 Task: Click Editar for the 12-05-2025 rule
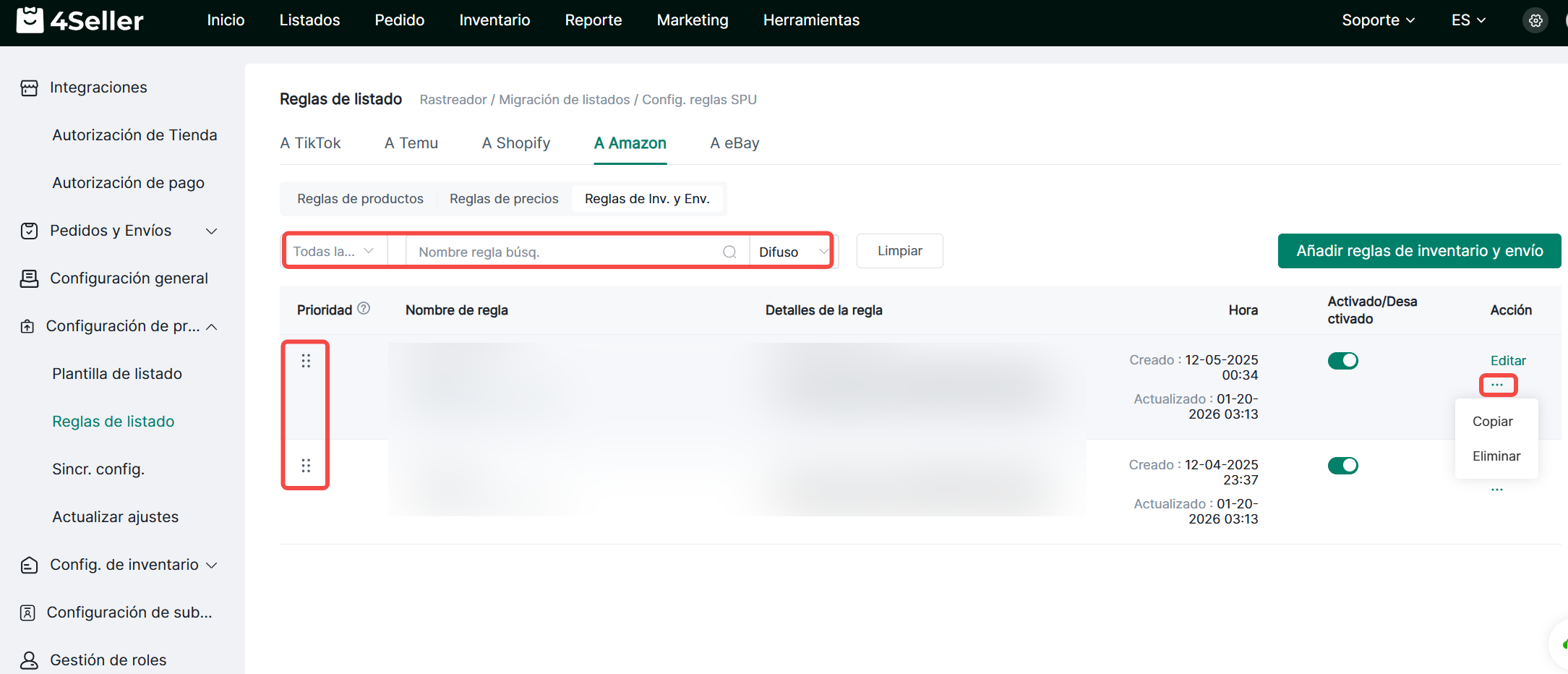tap(1508, 361)
